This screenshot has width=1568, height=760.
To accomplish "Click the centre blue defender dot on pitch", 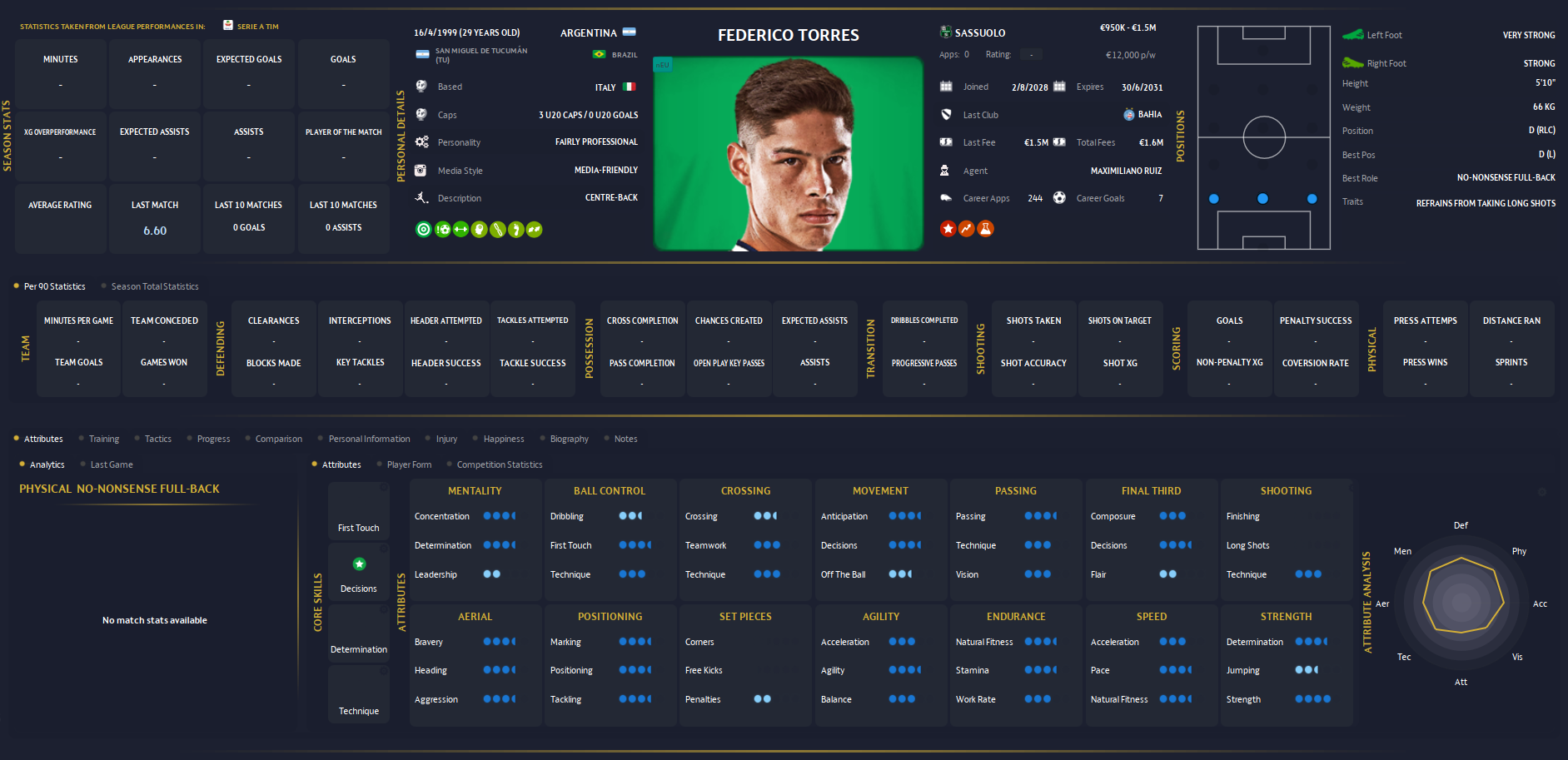I will point(1263,199).
